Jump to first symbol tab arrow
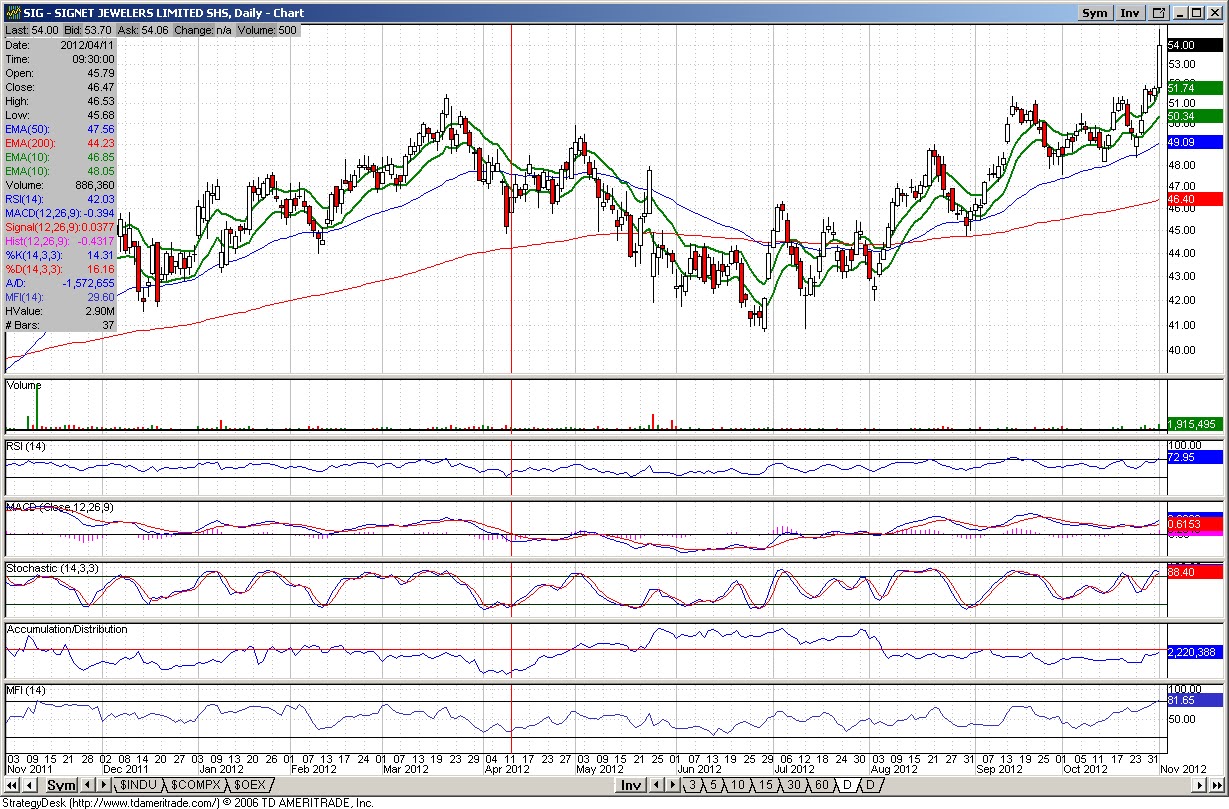 pyautogui.click(x=13, y=785)
